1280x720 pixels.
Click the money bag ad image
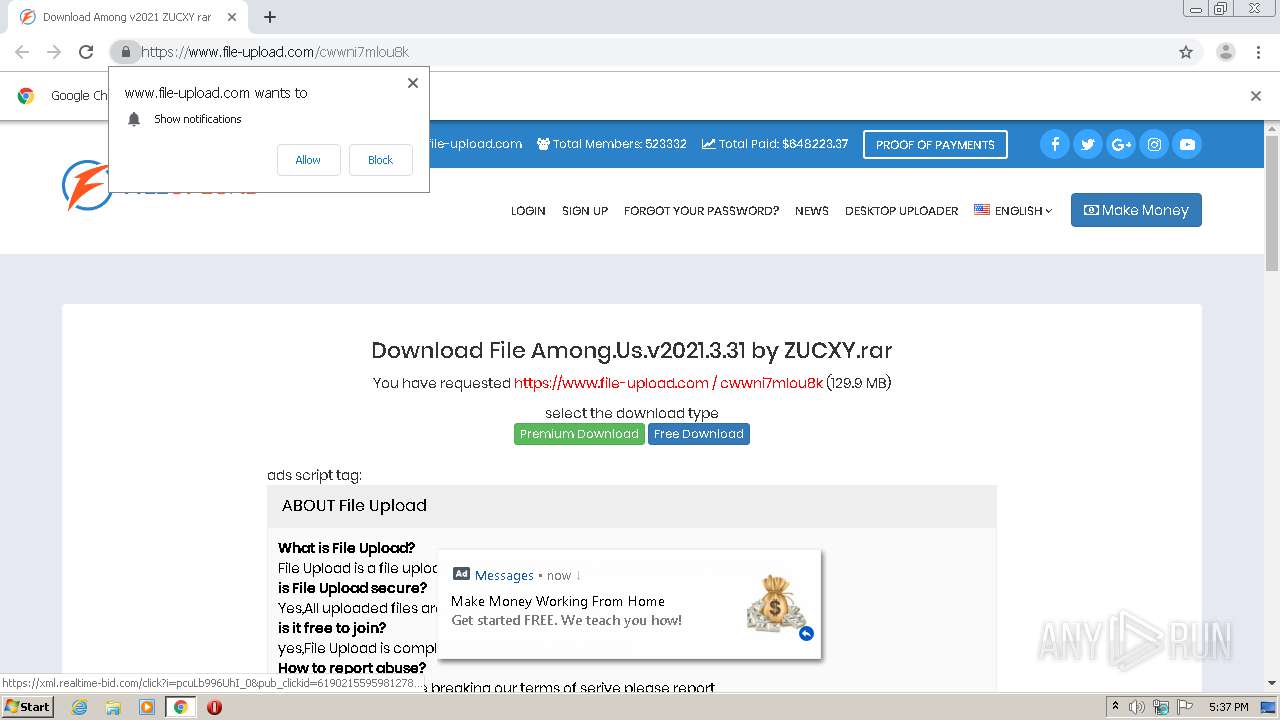[776, 603]
